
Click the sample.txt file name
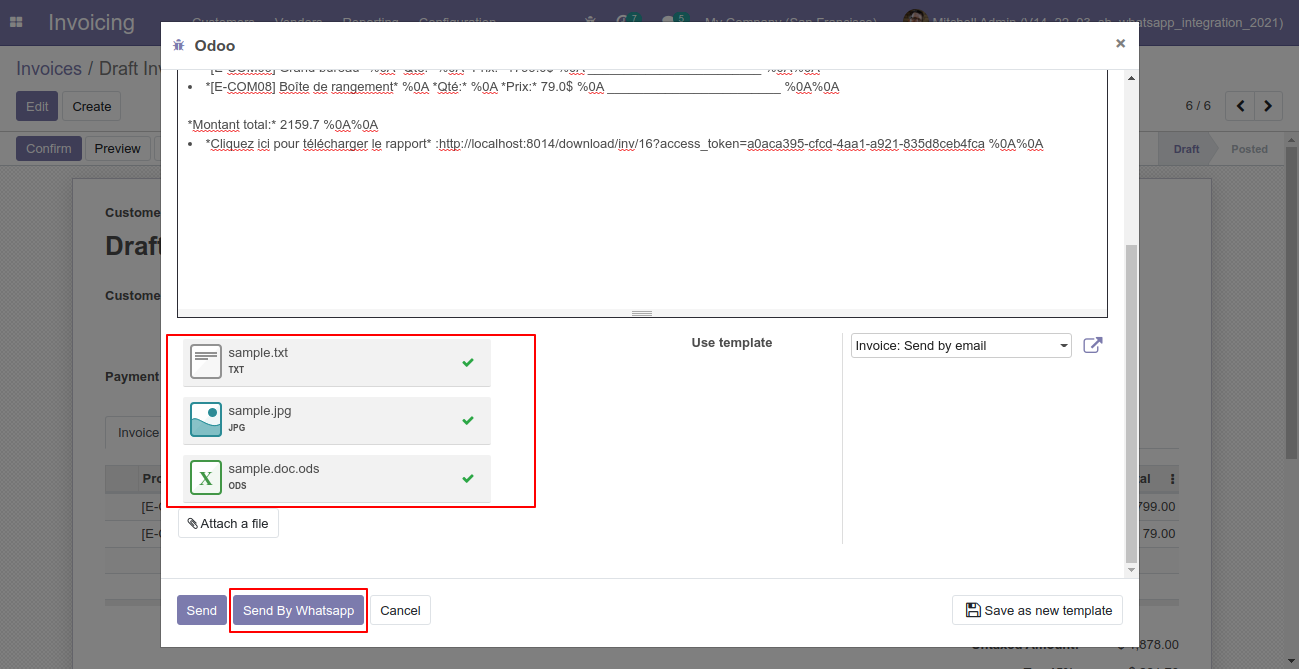258,353
